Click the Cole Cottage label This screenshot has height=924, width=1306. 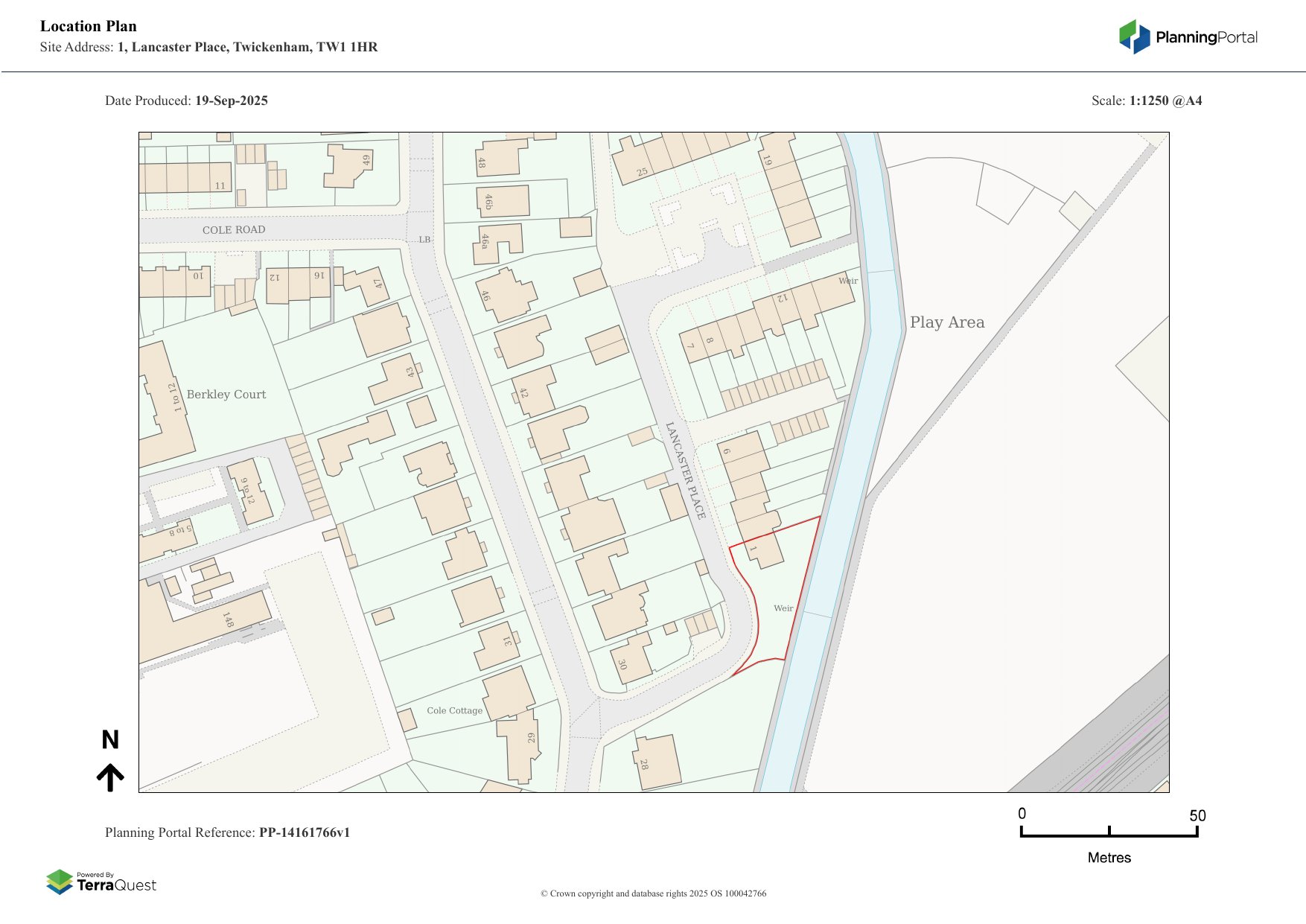pyautogui.click(x=454, y=710)
